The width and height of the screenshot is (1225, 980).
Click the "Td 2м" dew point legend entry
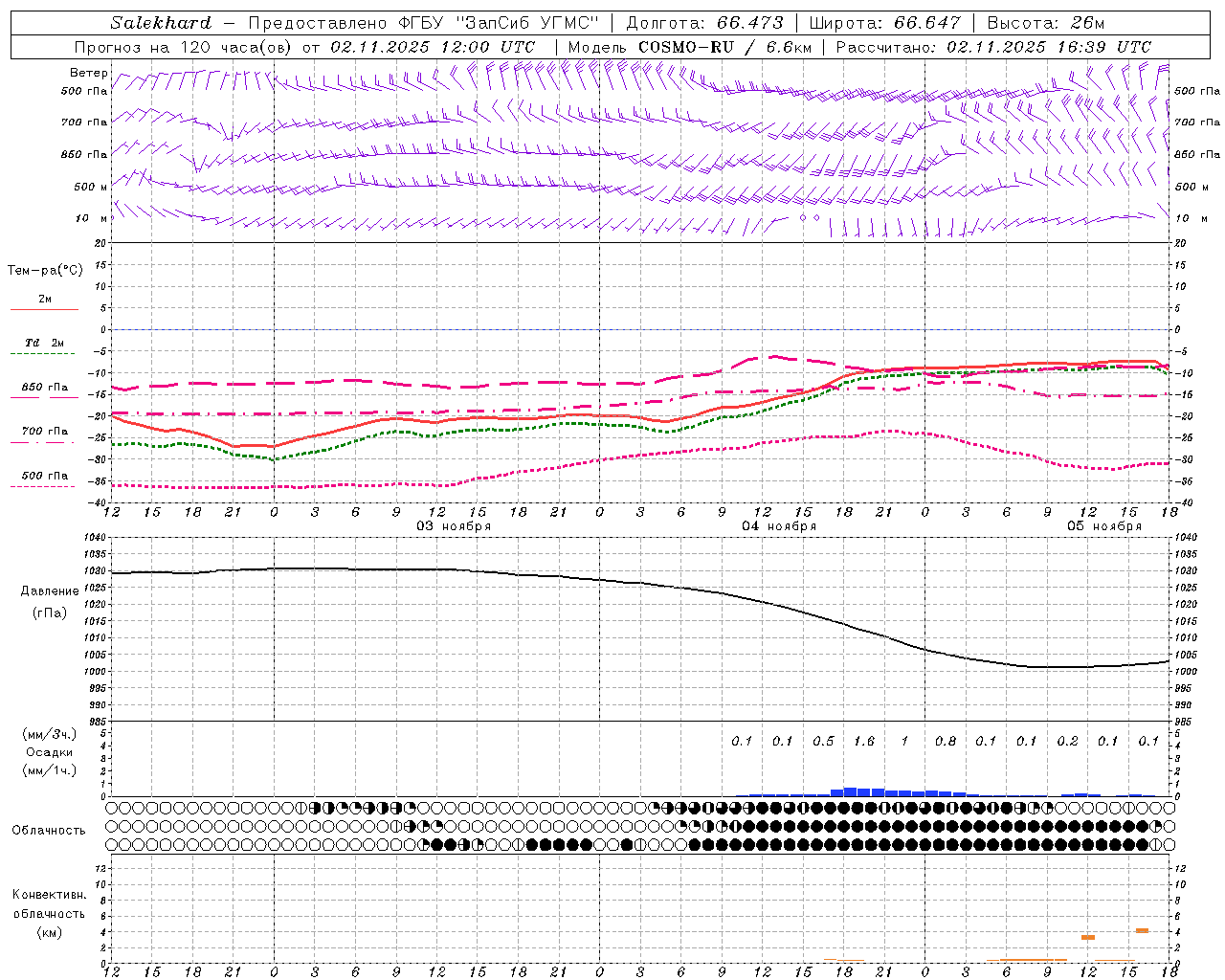click(44, 343)
